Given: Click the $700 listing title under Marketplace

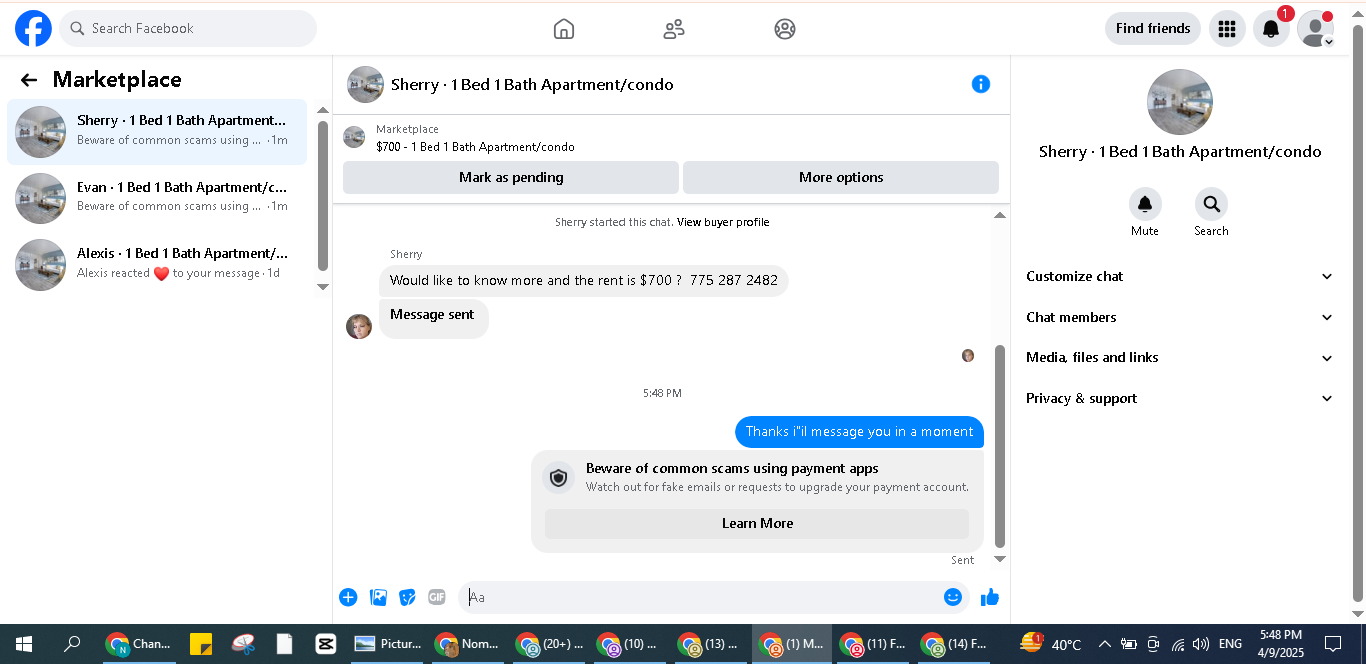Looking at the screenshot, I should (x=475, y=147).
